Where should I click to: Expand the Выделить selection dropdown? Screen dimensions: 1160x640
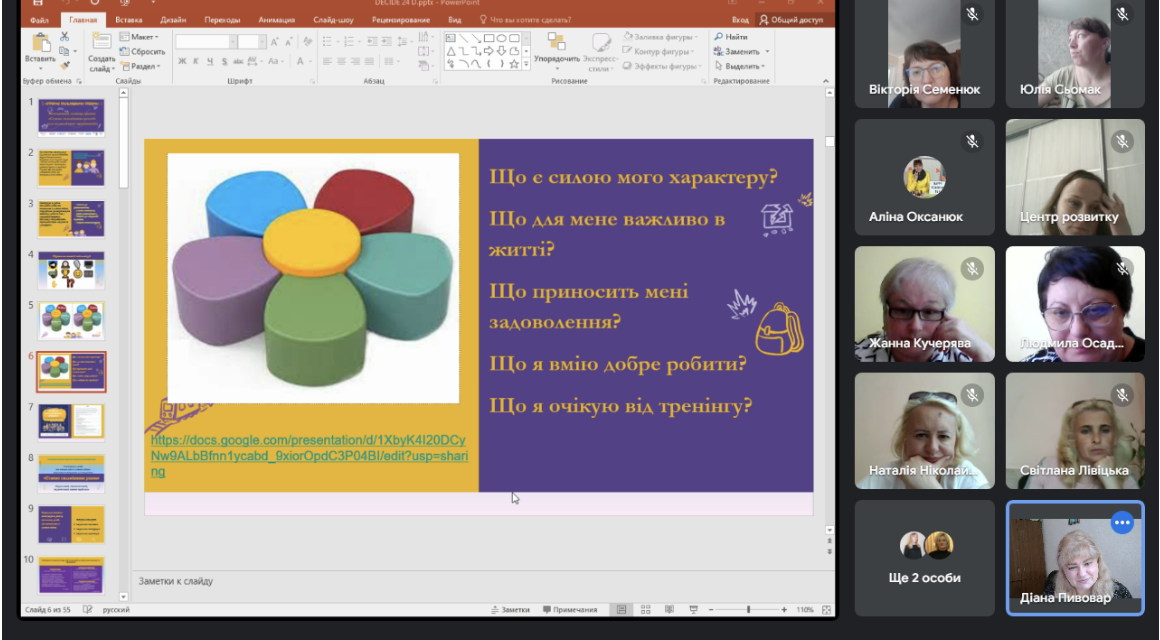[740, 66]
